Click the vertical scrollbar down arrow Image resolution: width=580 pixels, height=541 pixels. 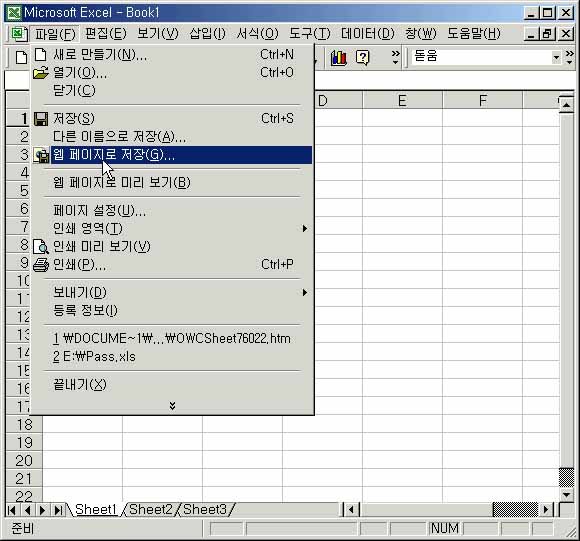[566, 494]
